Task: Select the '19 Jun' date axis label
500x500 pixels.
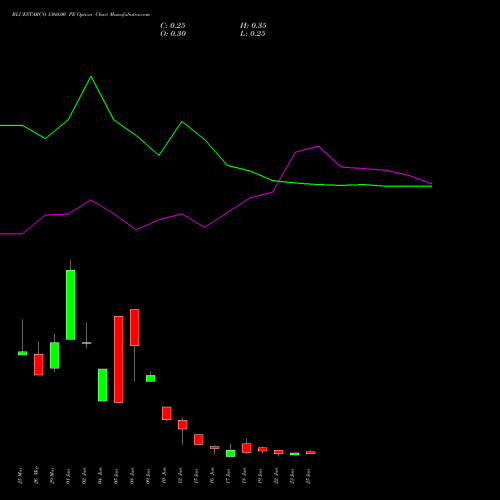Action: coord(261,476)
